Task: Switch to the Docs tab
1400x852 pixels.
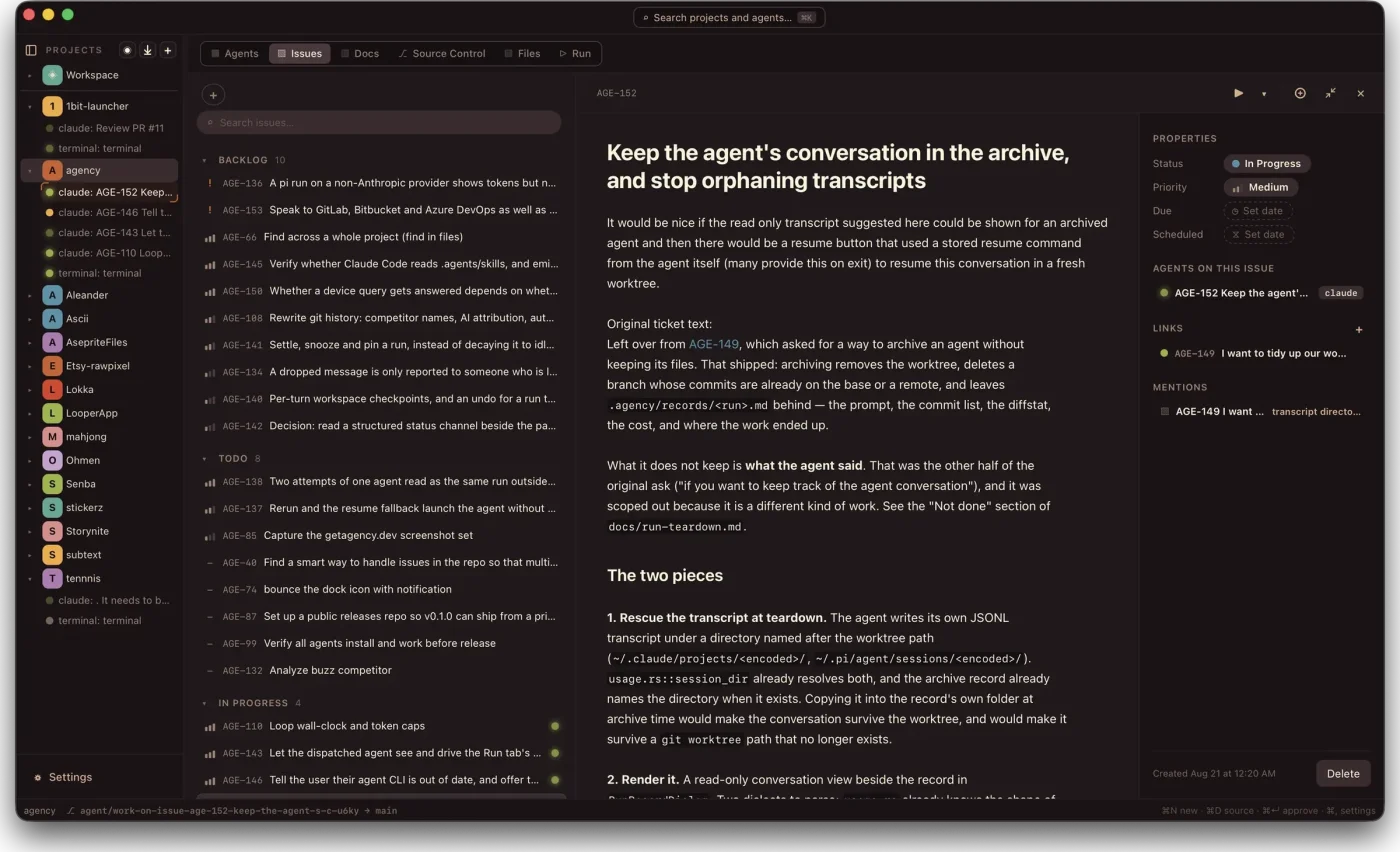Action: tap(360, 53)
